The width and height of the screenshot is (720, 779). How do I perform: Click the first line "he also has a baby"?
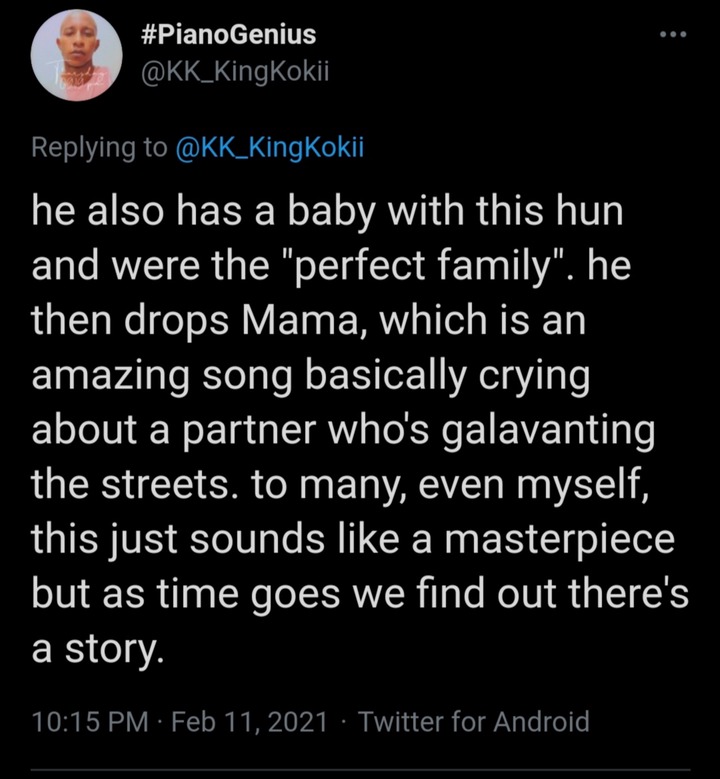203,211
